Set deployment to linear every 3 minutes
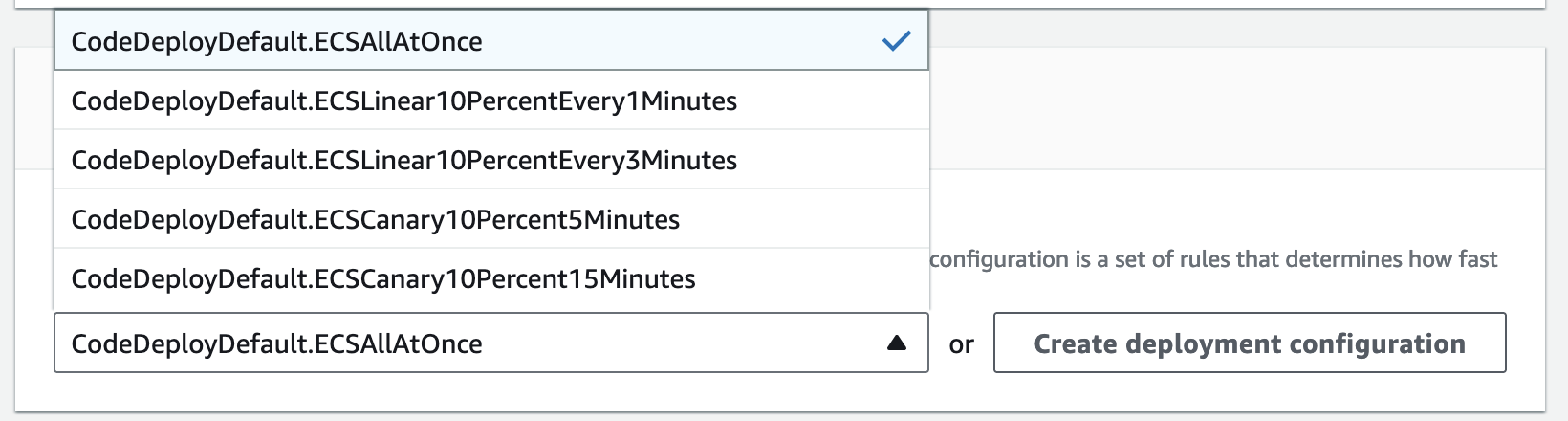Screen dimensions: 1568x421 (x=403, y=160)
